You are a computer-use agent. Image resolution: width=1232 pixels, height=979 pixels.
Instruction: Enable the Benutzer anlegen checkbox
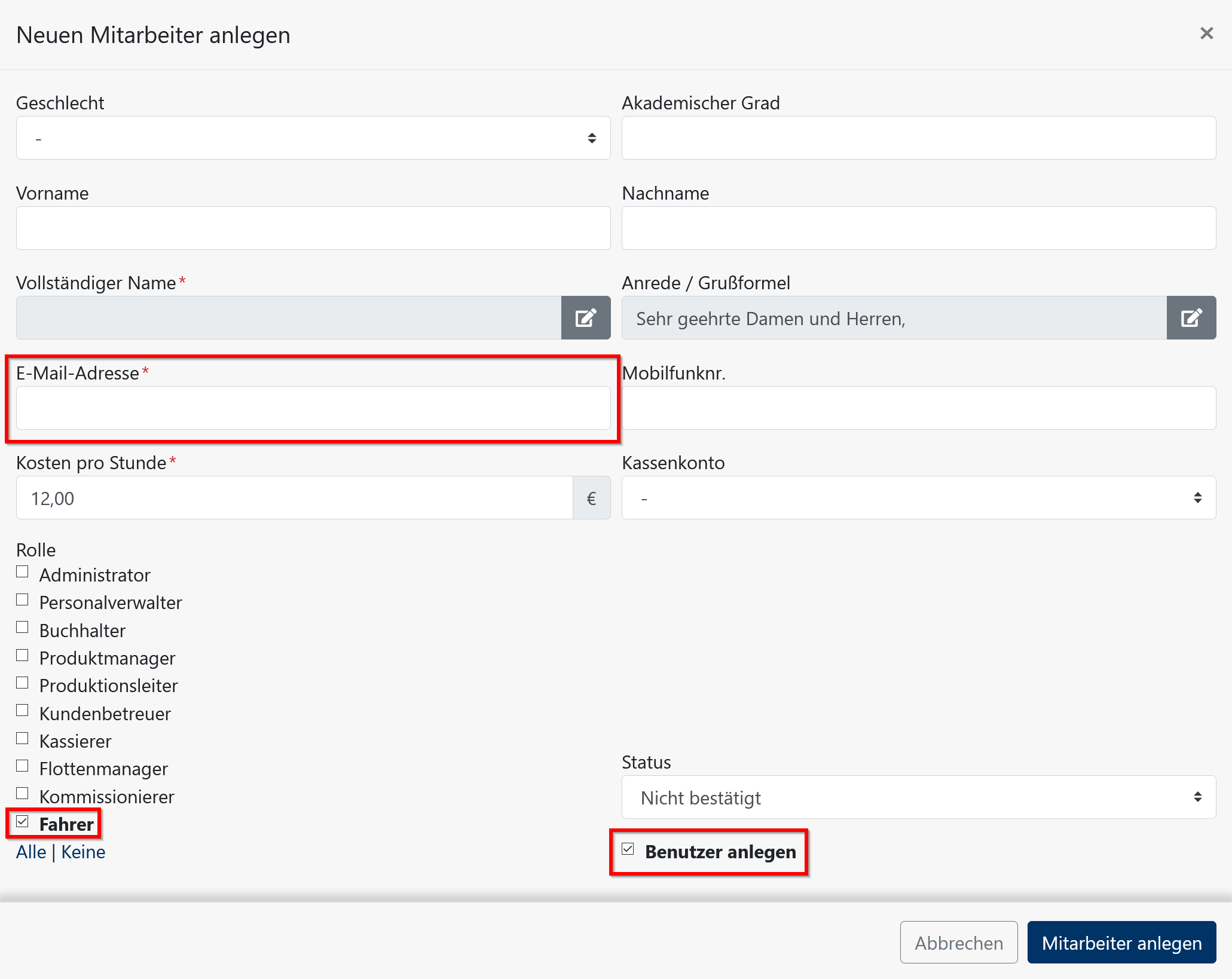click(628, 851)
